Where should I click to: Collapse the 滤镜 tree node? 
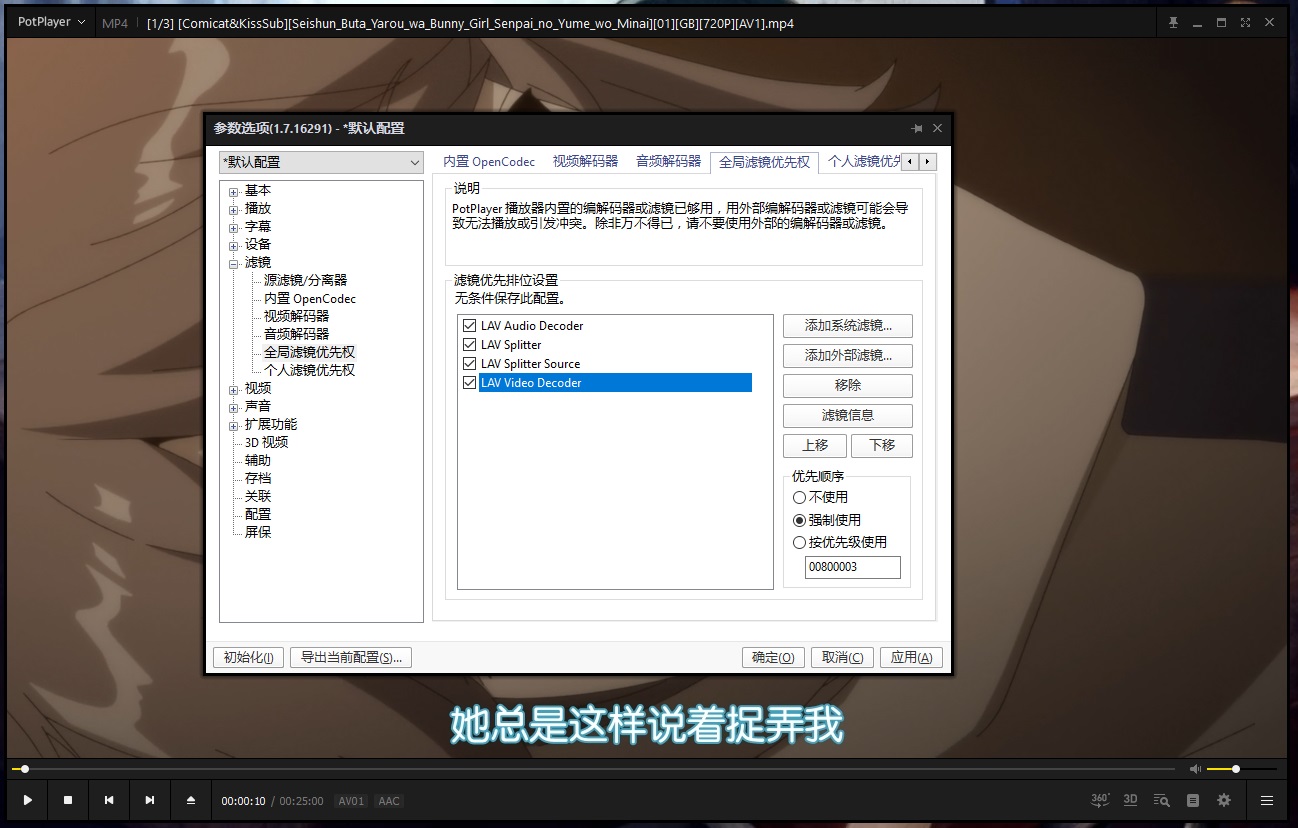point(234,263)
